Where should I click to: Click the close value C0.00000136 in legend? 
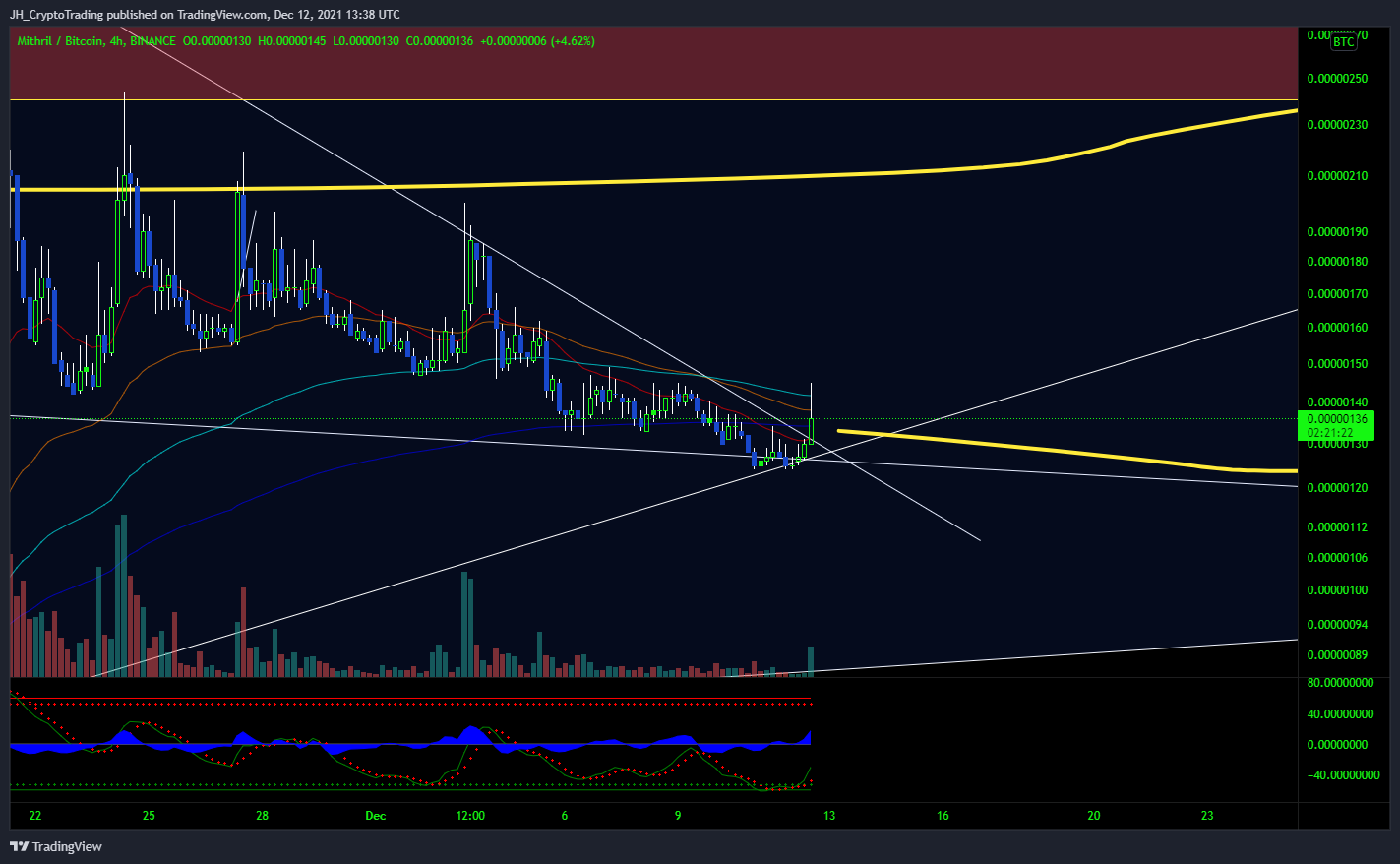(x=440, y=41)
